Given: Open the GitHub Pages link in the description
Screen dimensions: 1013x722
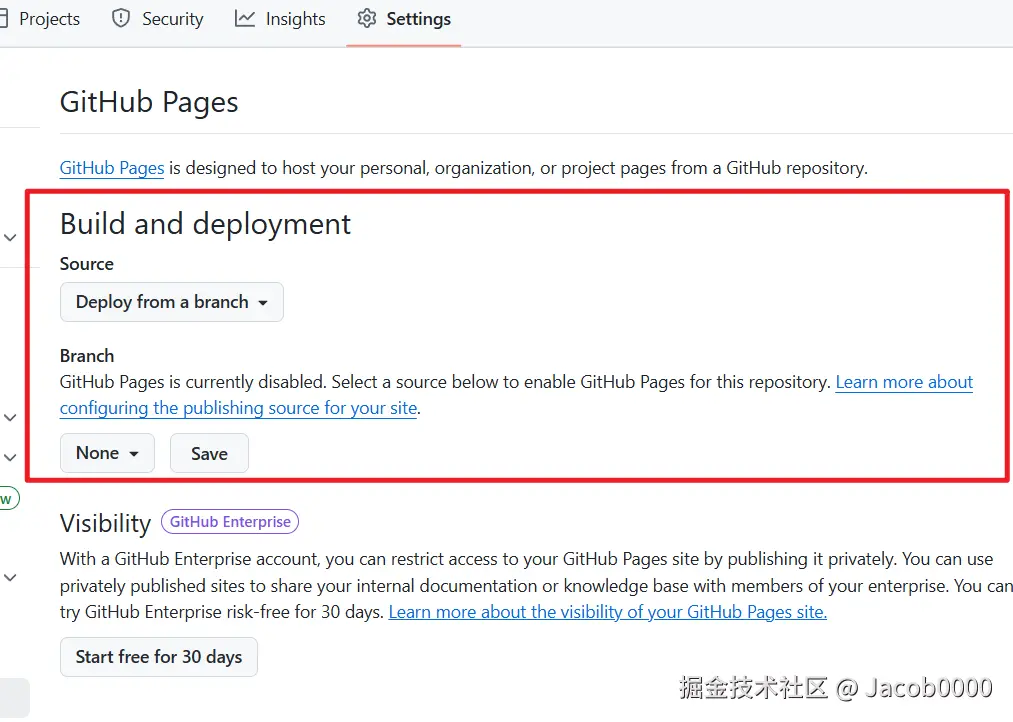Looking at the screenshot, I should pos(112,168).
